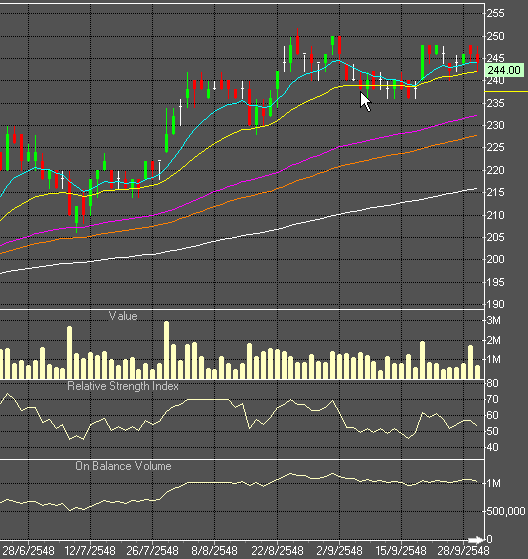Image resolution: width=528 pixels, height=559 pixels.
Task: Select the tallest volume bar in the Value panel
Action: (166, 350)
